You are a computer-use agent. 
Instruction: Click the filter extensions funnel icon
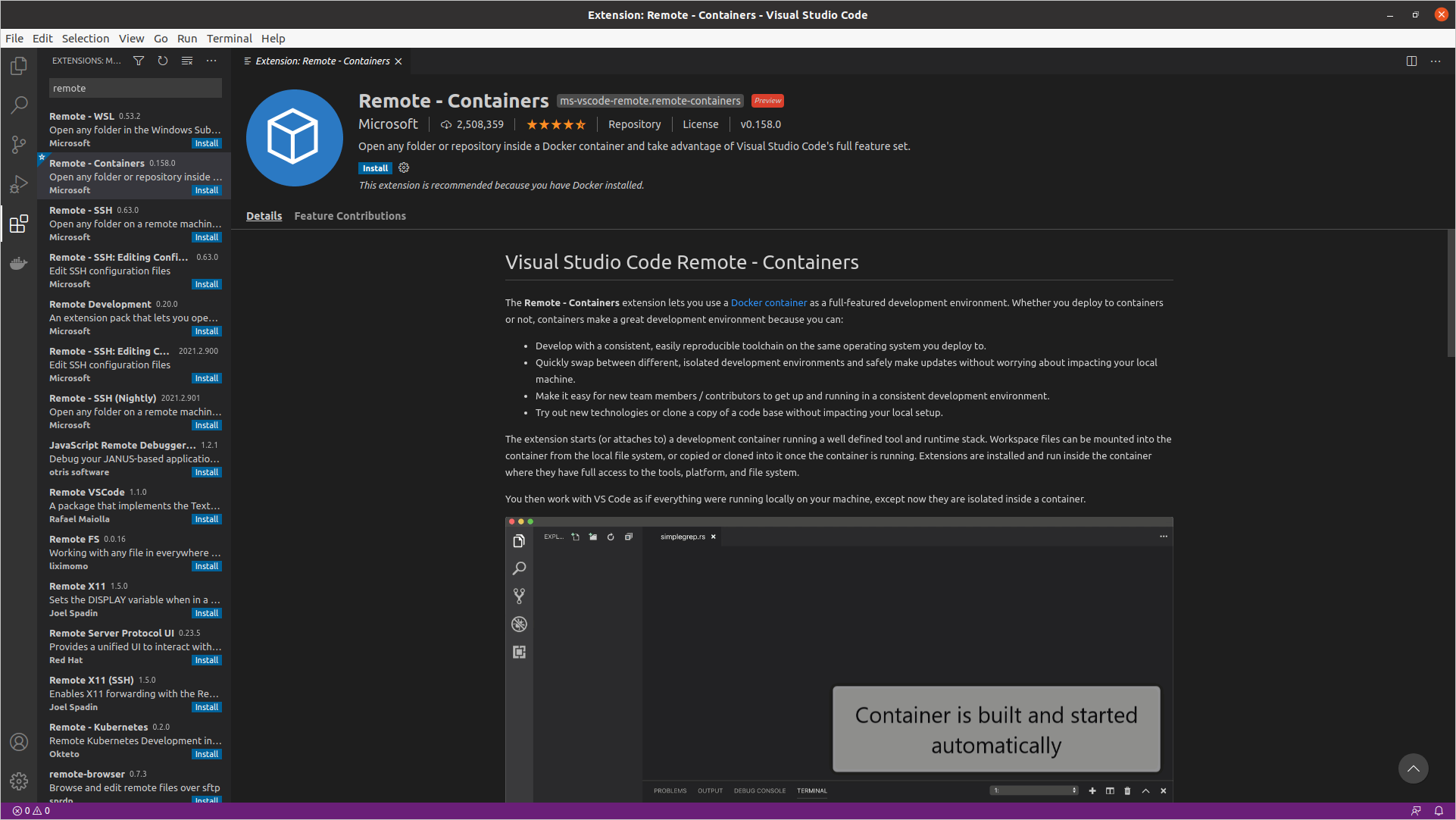pos(139,61)
